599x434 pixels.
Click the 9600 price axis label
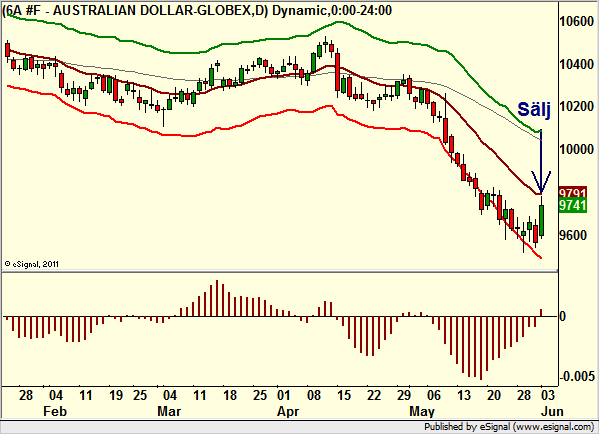click(573, 235)
